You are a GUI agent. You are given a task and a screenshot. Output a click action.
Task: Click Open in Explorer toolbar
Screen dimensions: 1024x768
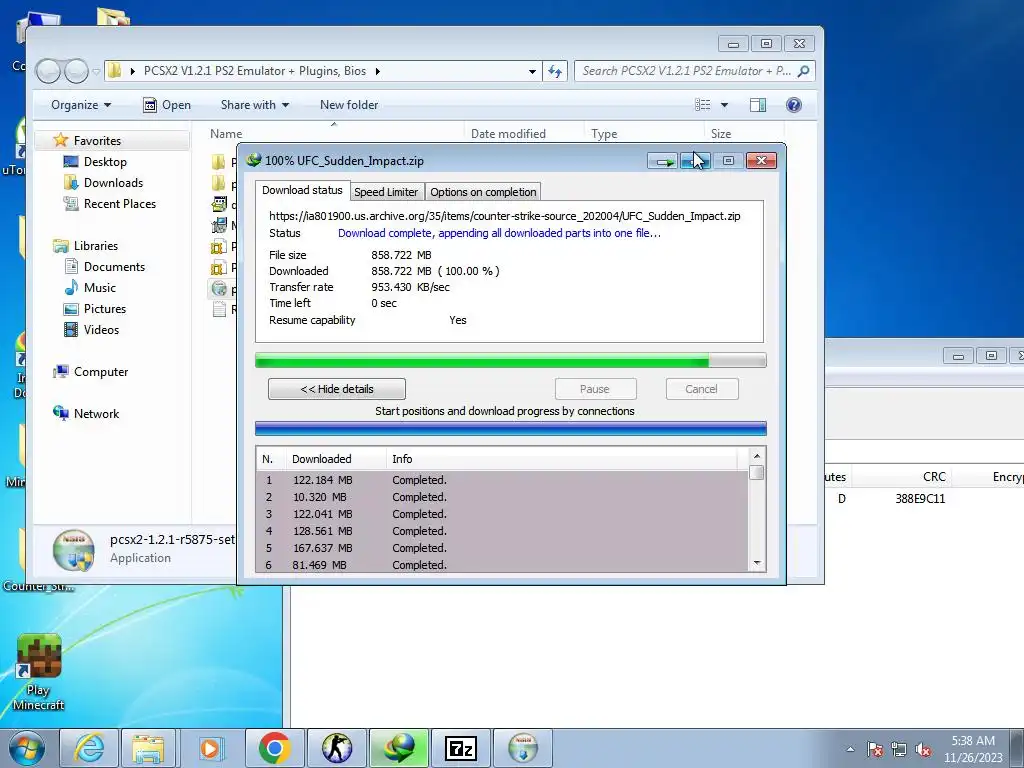click(x=167, y=105)
